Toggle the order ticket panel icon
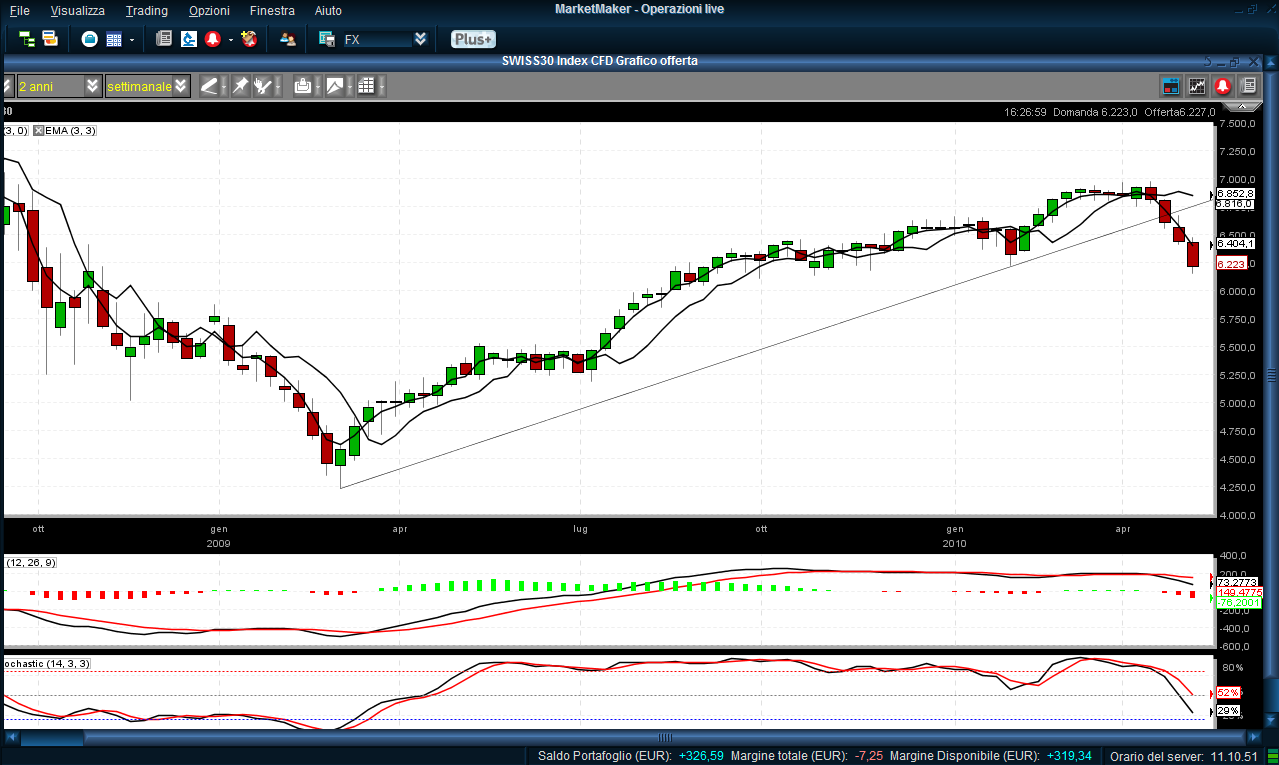Viewport: 1279px width, 765px height. [x=1170, y=86]
